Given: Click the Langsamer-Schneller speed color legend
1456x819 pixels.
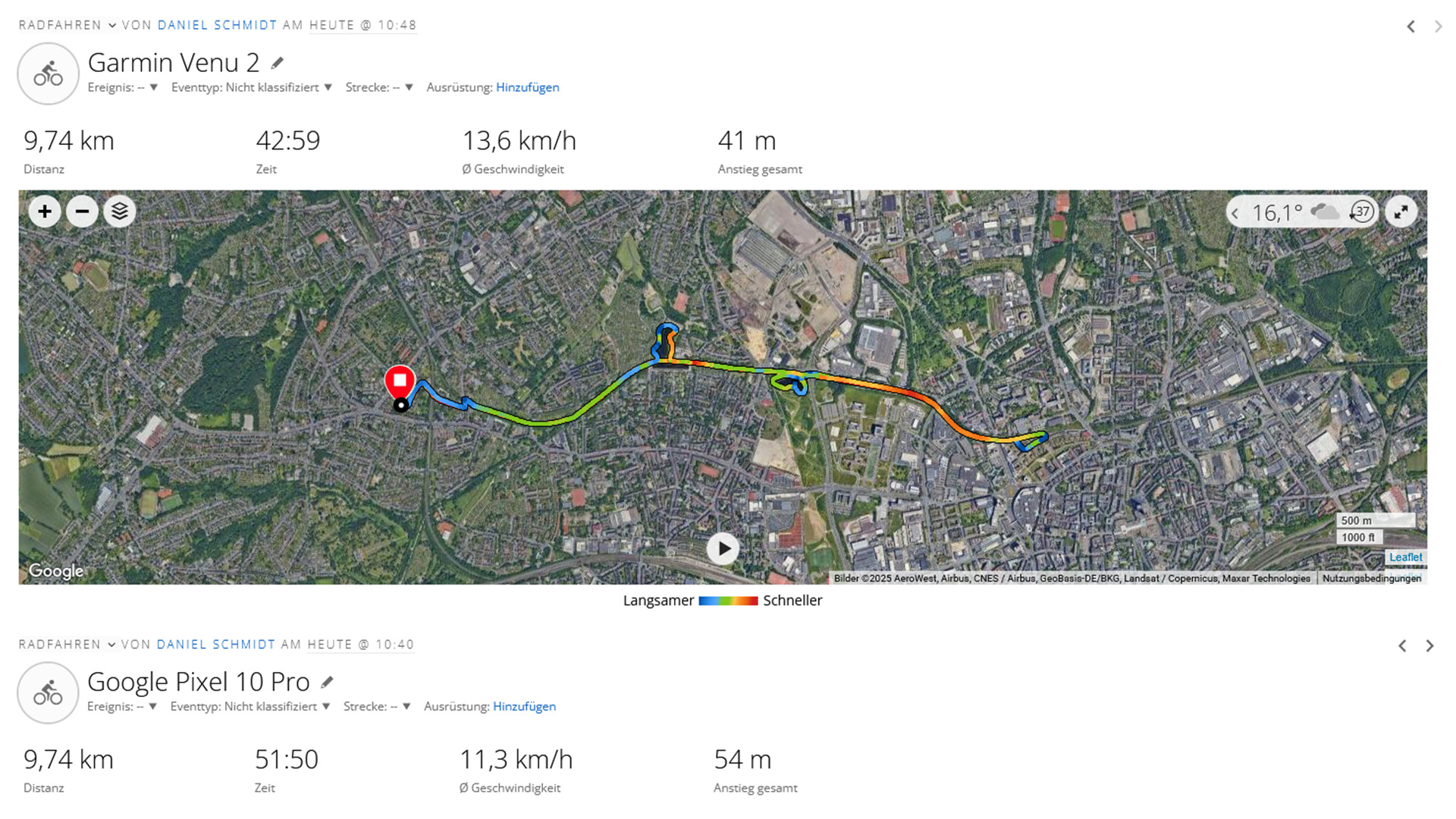Looking at the screenshot, I should tap(727, 601).
